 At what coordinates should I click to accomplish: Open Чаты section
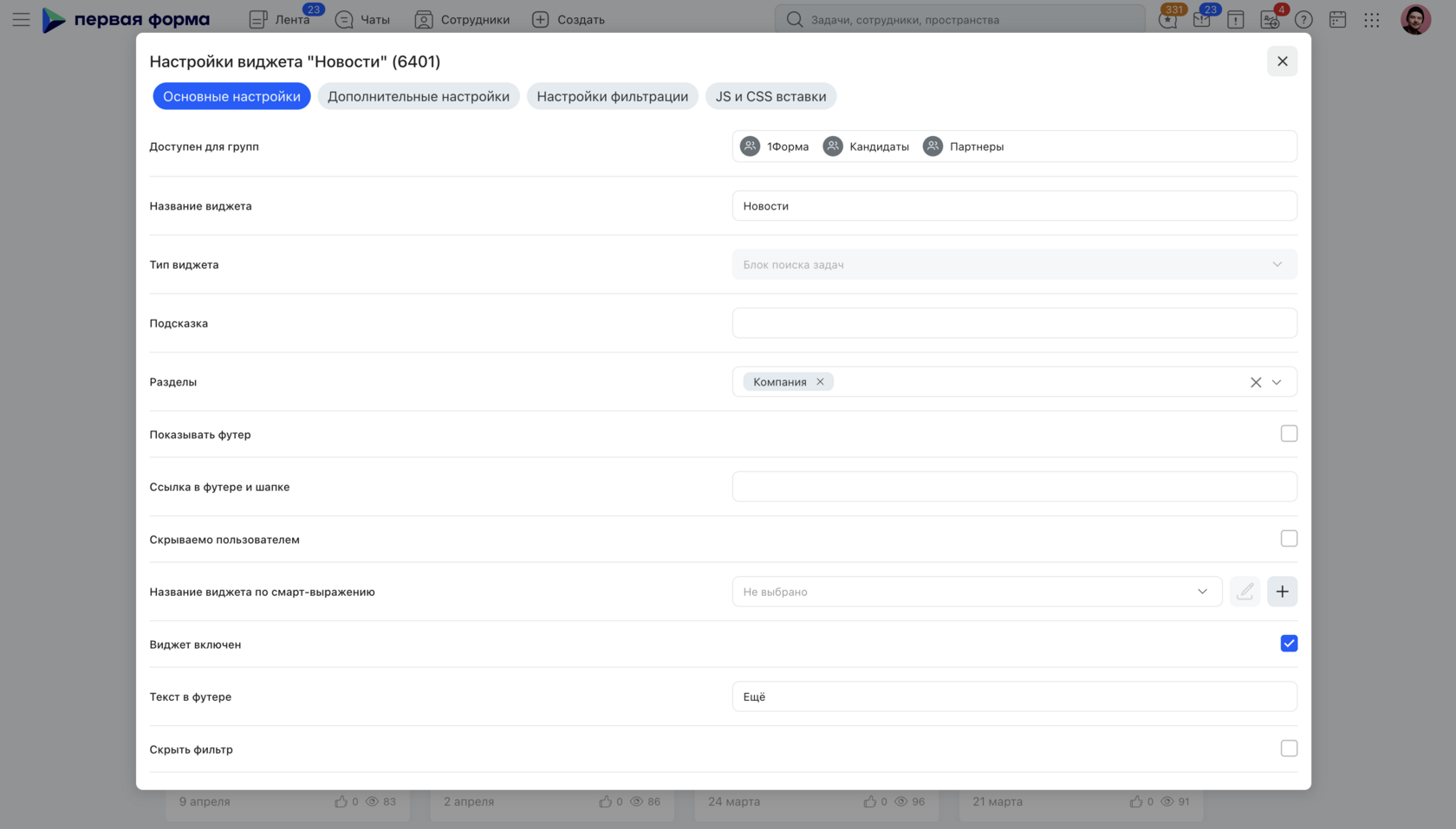(362, 19)
